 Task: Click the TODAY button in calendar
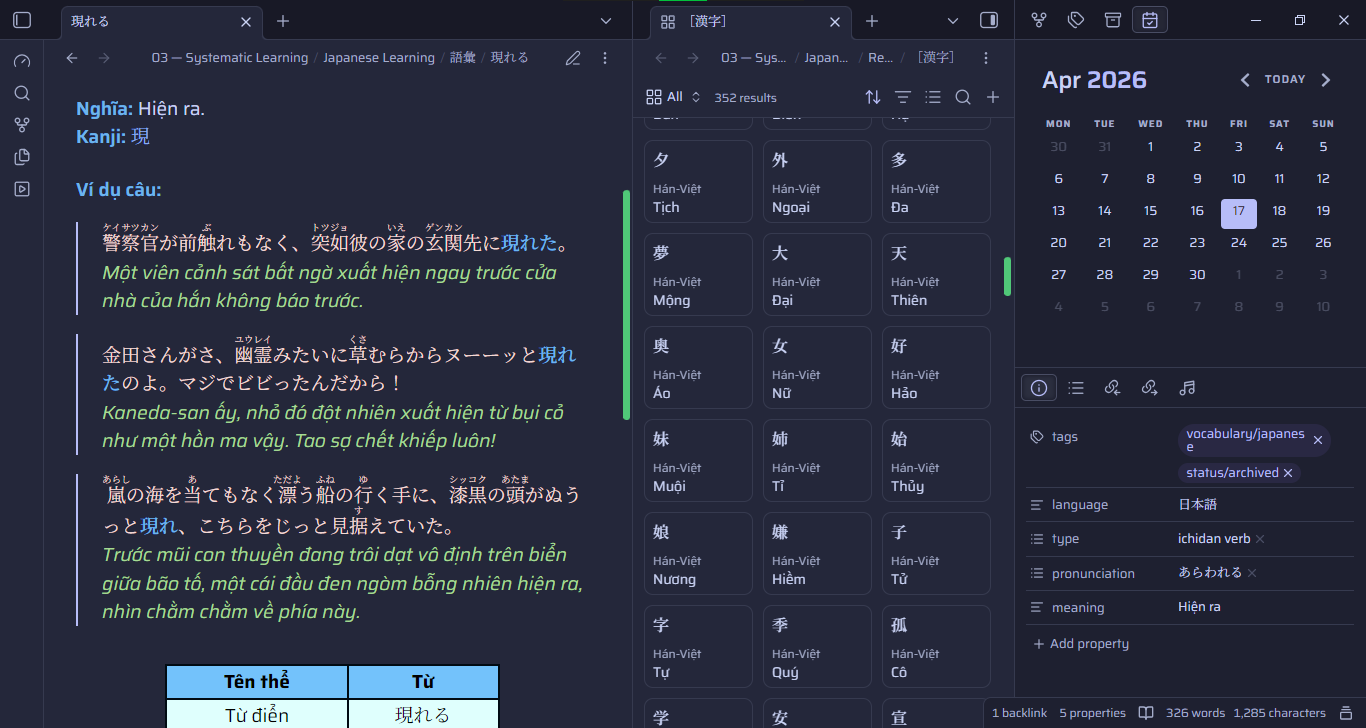[1285, 79]
